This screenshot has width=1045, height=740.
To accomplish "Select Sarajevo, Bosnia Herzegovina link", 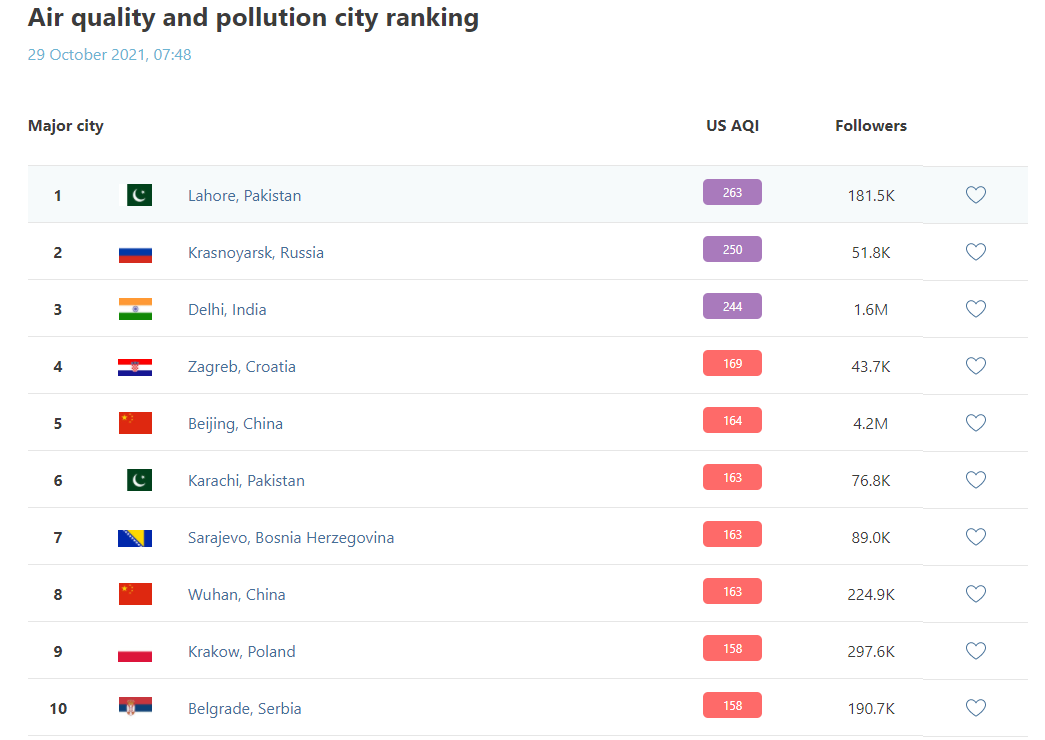I will pyautogui.click(x=290, y=538).
